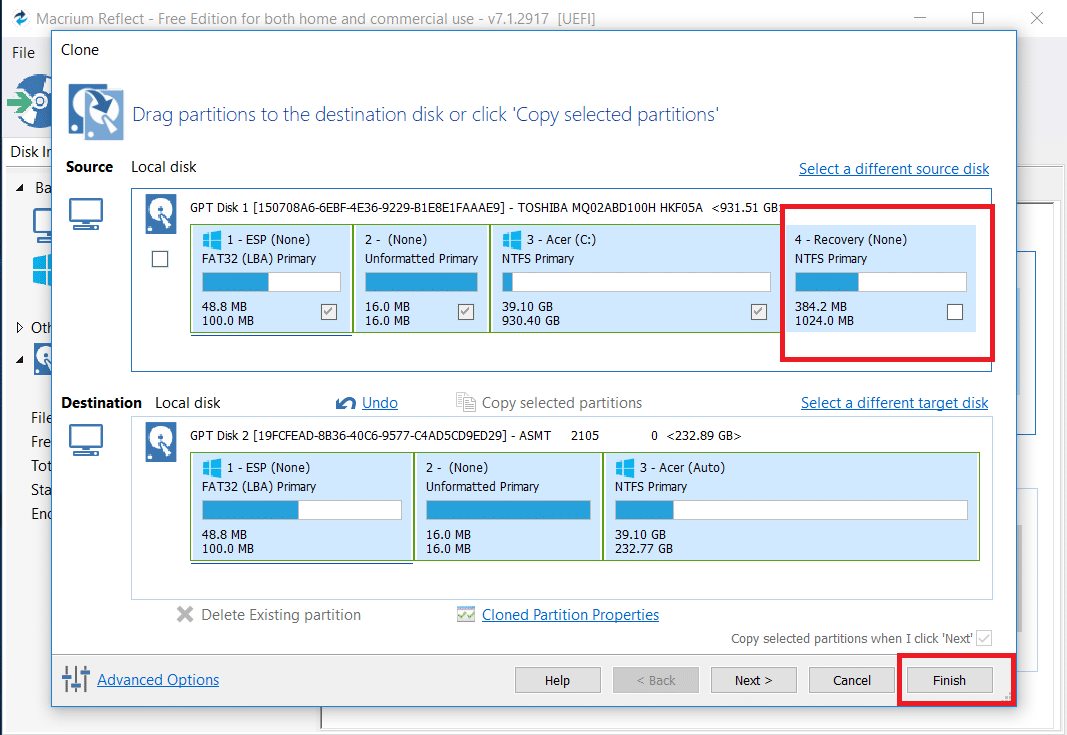
Task: Click the Macrium Reflect title bar logo
Action: (20, 18)
